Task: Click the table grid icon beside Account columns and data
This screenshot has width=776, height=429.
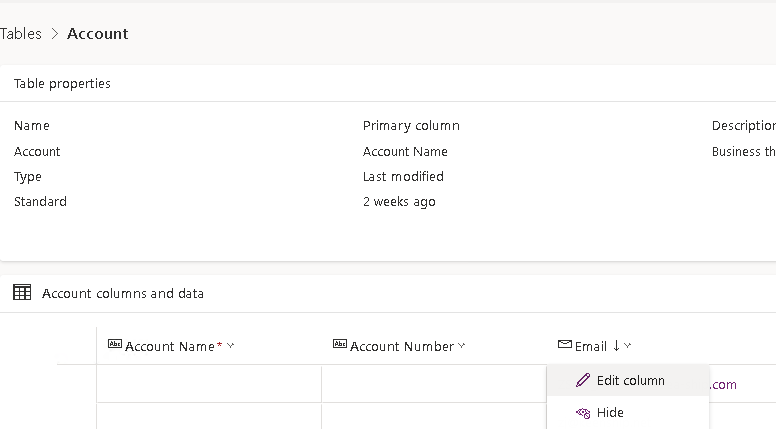Action: 22,293
